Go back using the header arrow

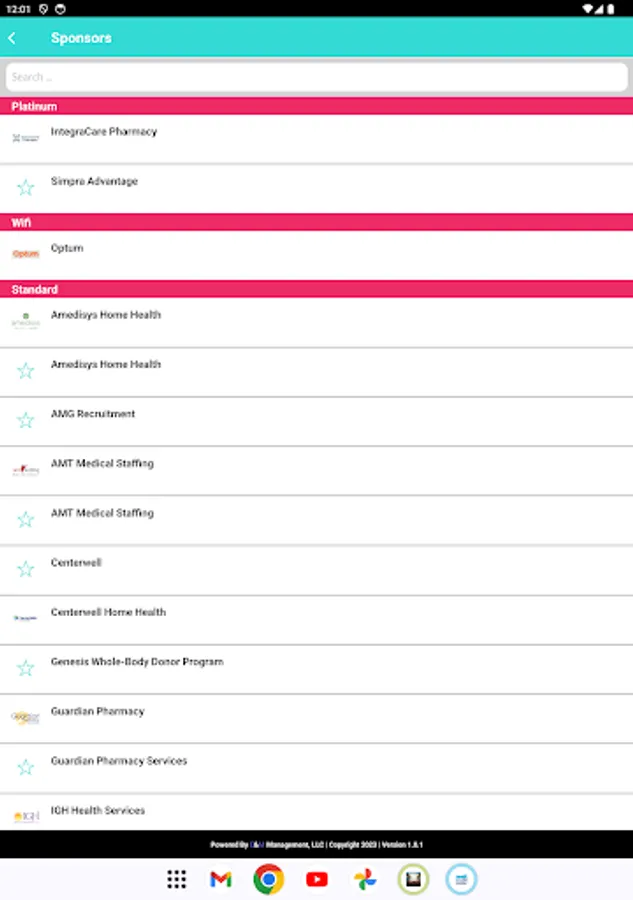(x=12, y=38)
